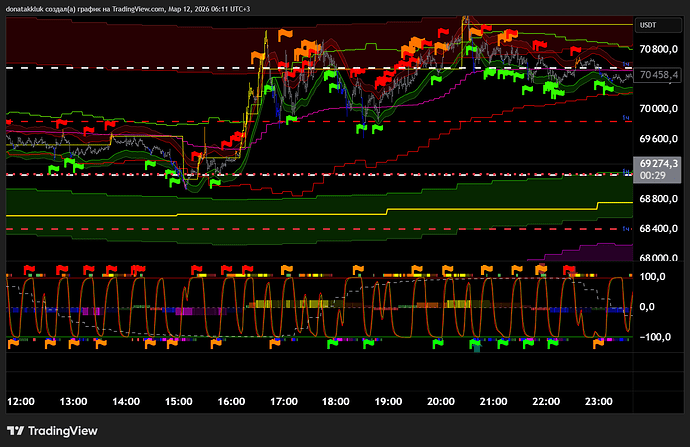Viewport: 690px width, 447px height.
Task: Click the 70 800,0 price axis label
Action: click(x=661, y=49)
